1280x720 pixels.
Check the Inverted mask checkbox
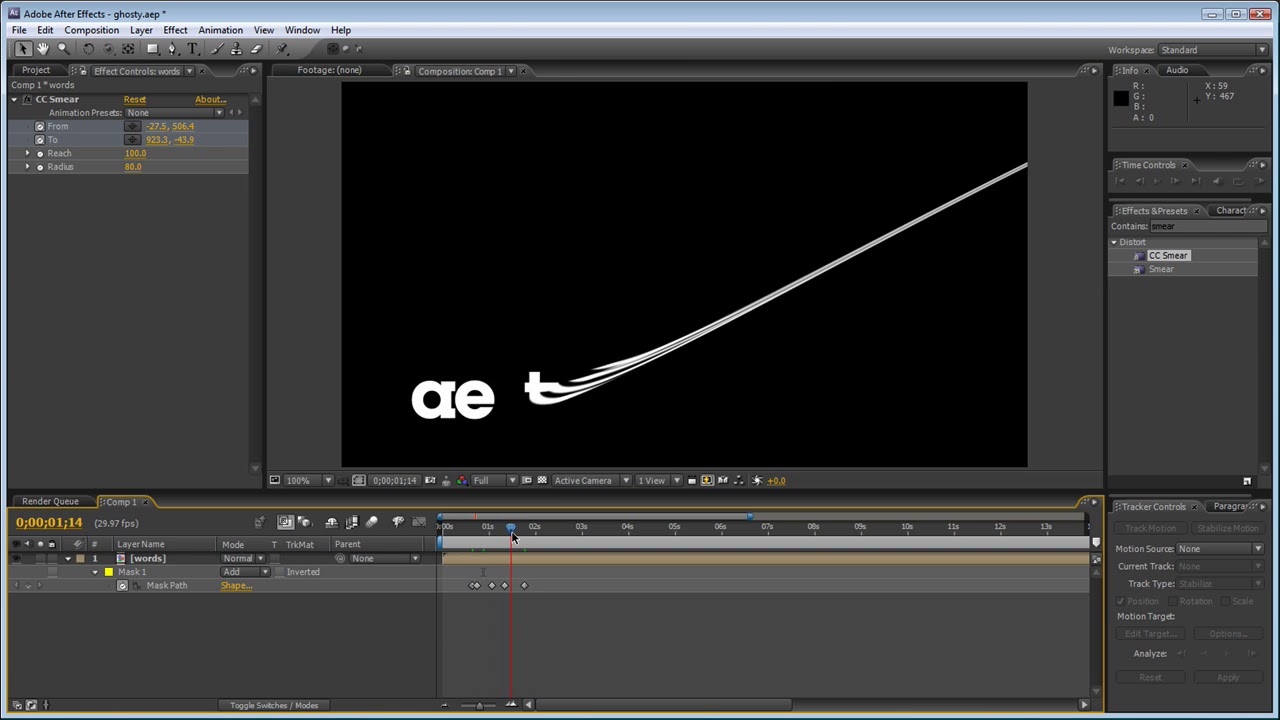[x=279, y=572]
